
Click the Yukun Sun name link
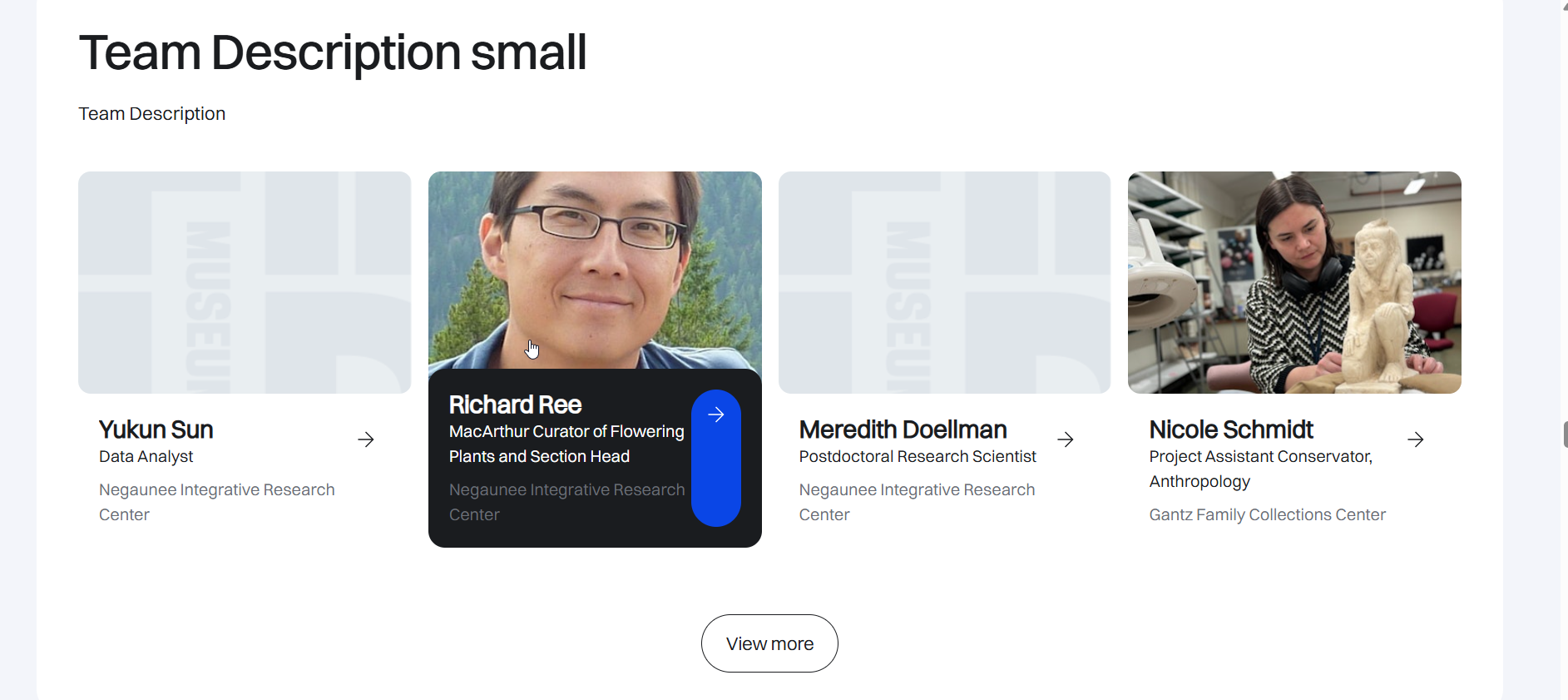[156, 429]
